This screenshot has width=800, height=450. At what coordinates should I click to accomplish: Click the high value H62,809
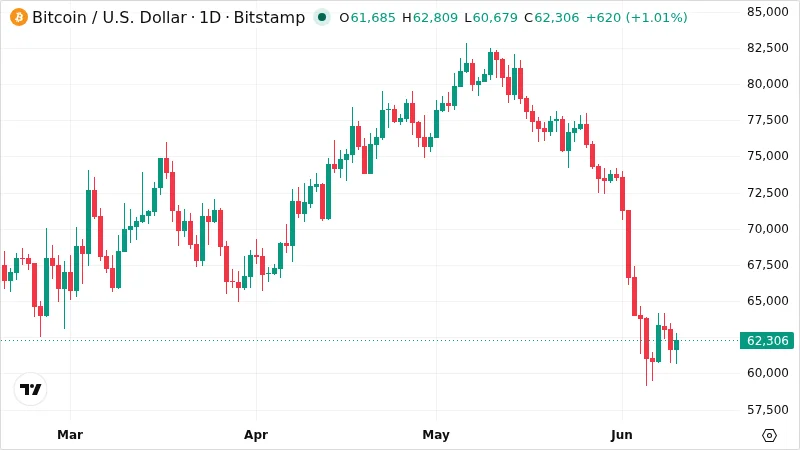[430, 18]
